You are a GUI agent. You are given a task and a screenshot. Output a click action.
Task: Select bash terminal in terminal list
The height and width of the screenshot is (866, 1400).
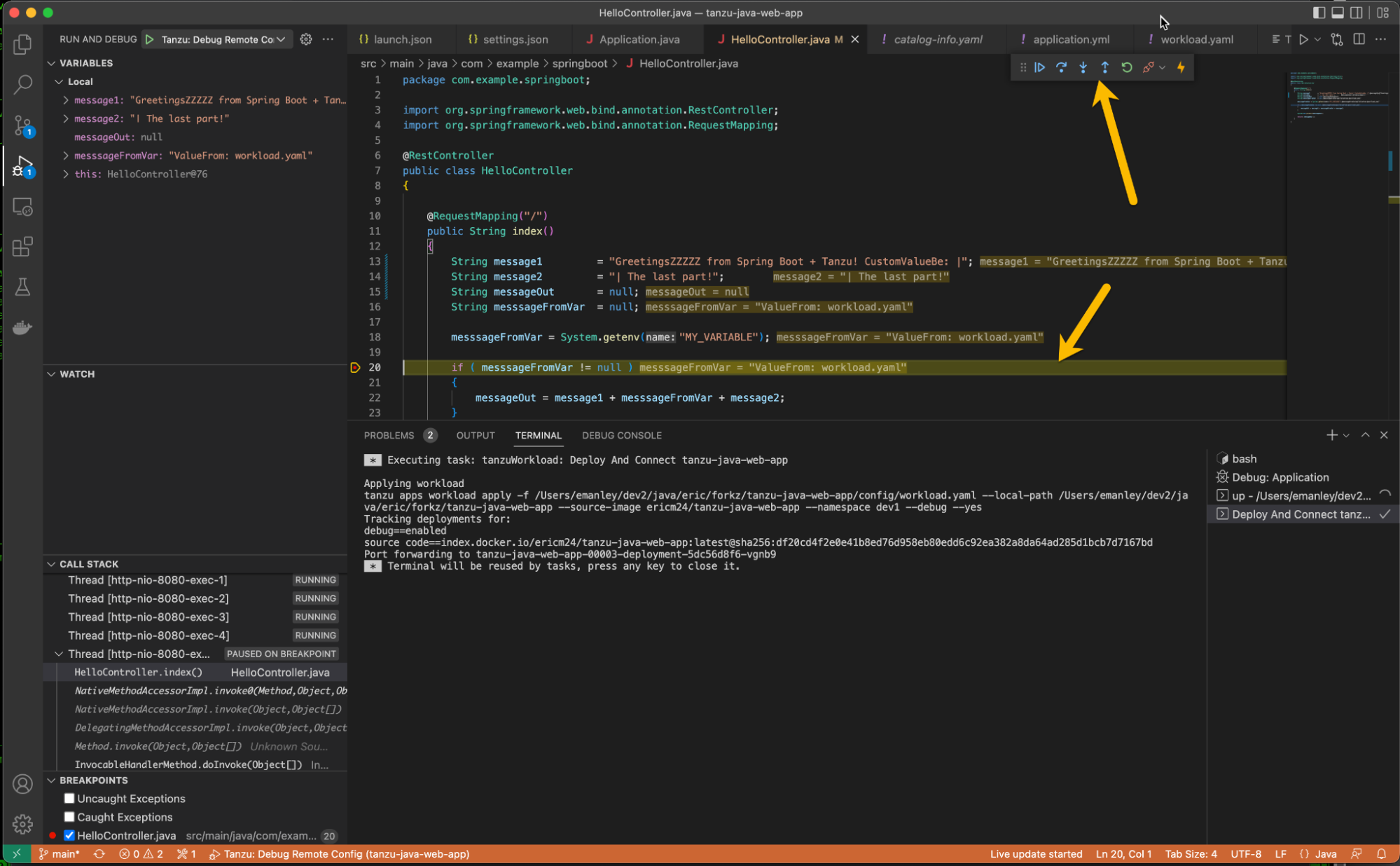(x=1303, y=459)
